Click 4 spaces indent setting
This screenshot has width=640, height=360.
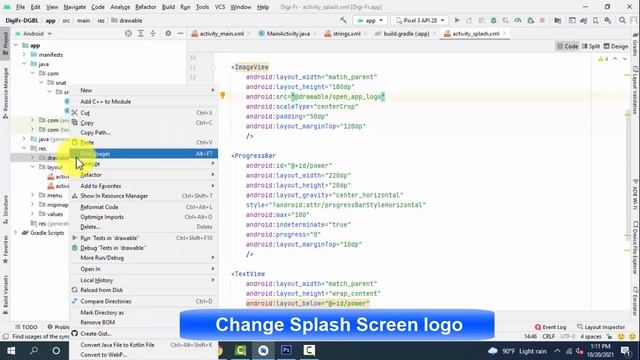coord(591,336)
